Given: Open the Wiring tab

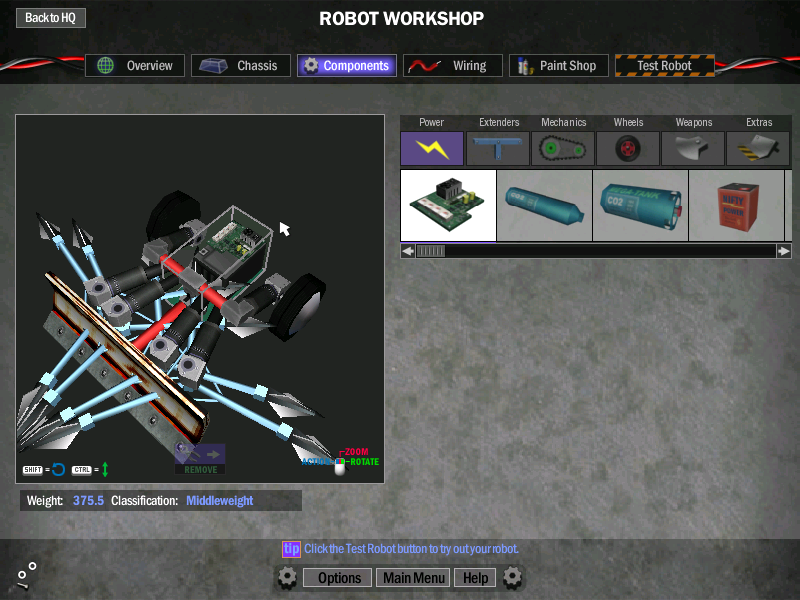Looking at the screenshot, I should pos(453,65).
